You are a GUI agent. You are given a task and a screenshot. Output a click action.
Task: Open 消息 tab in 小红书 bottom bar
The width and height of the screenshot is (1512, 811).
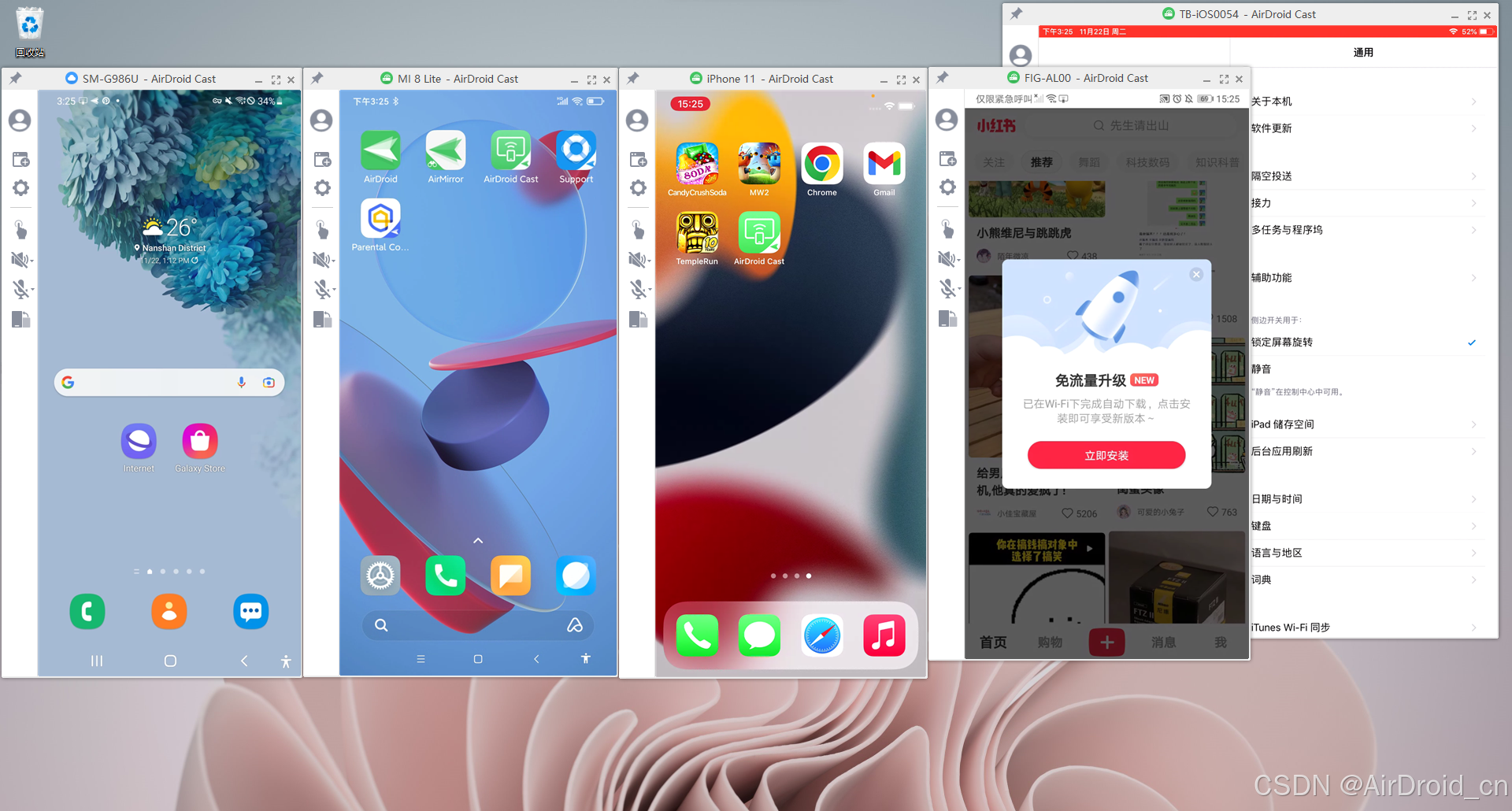(1163, 643)
